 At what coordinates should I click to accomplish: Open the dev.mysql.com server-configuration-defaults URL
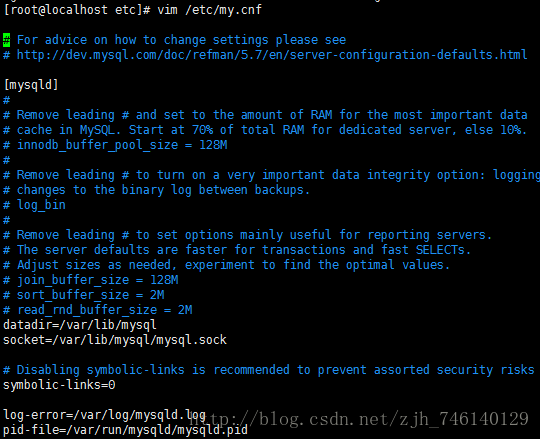coord(272,55)
